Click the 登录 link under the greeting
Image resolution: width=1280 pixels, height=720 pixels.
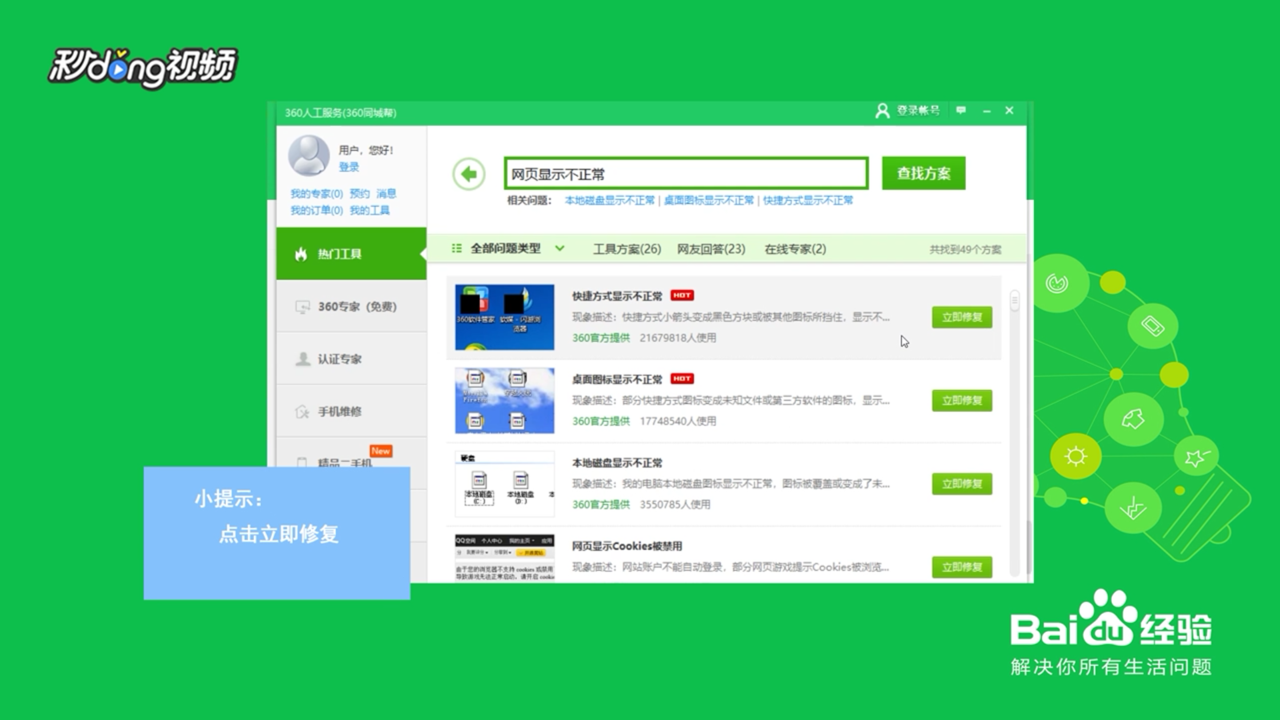point(348,167)
